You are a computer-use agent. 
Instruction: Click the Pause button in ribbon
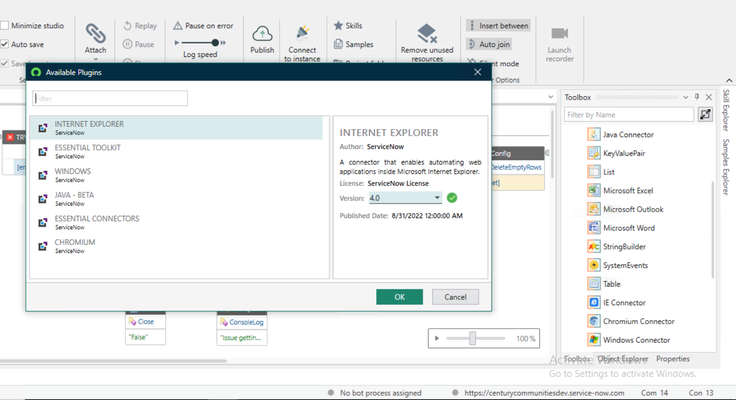(x=138, y=44)
